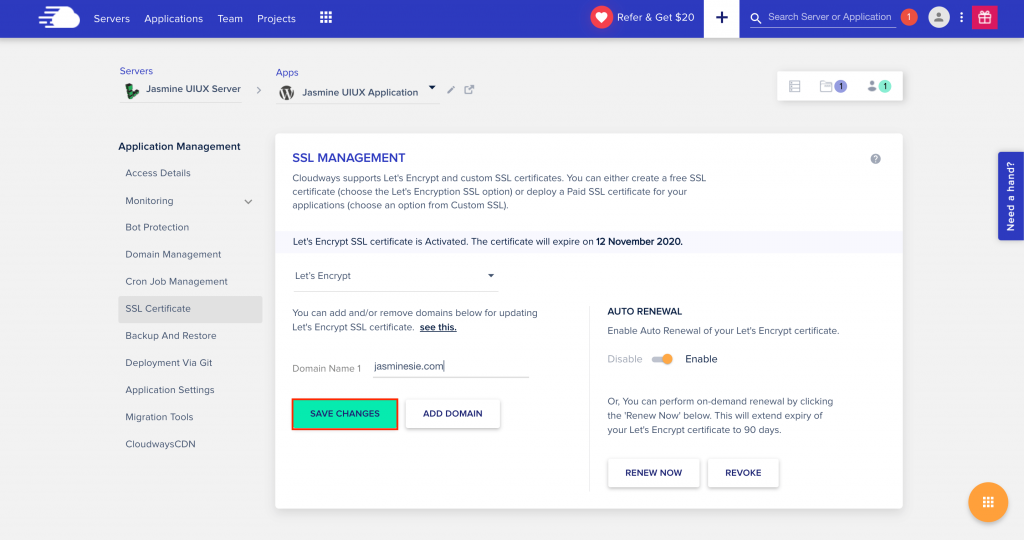Screen dimensions: 1024x540
Task: Click the '12 November 2020.' expiry date
Action: [639, 242]
